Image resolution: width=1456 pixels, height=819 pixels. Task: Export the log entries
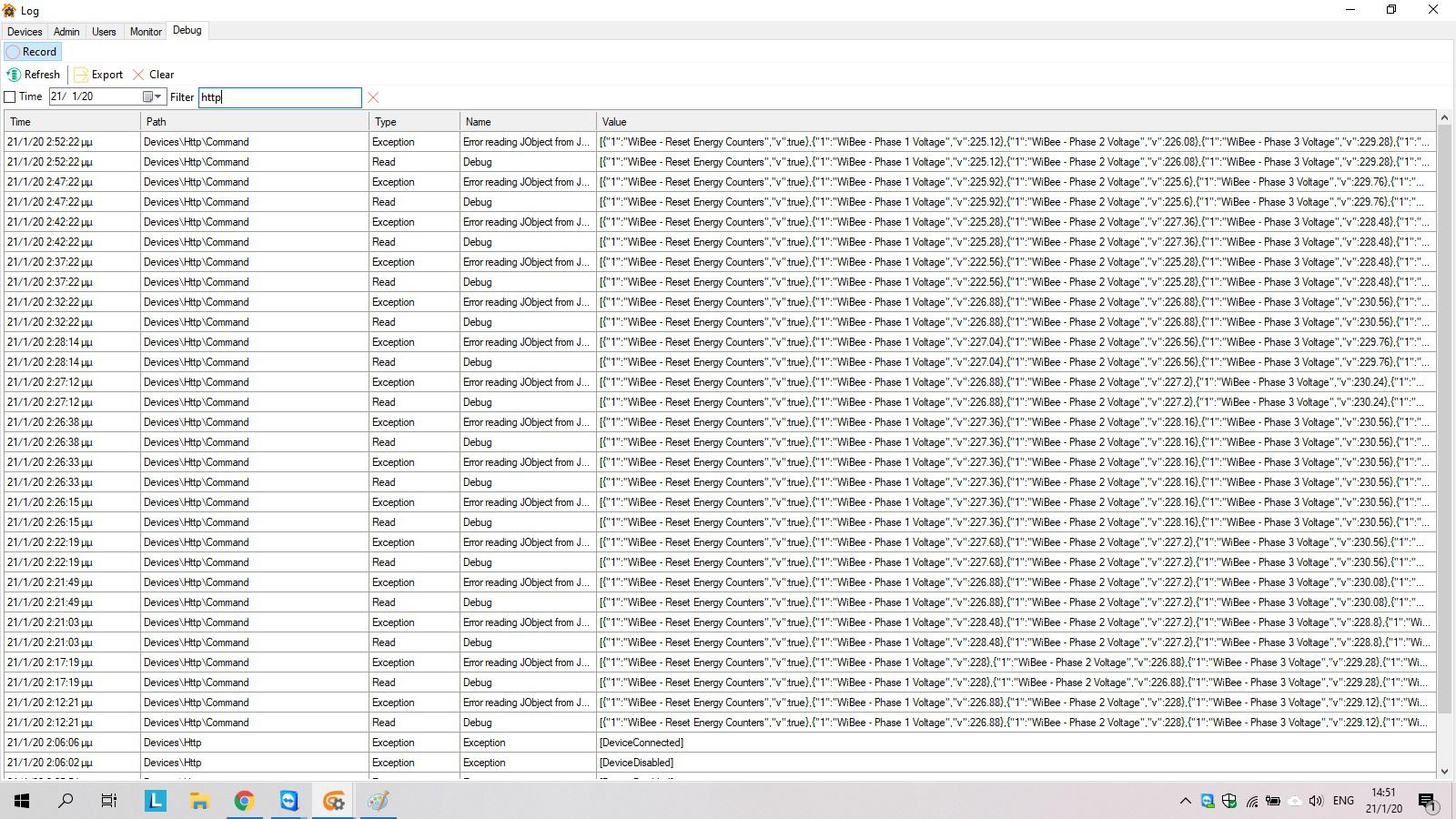tap(98, 75)
